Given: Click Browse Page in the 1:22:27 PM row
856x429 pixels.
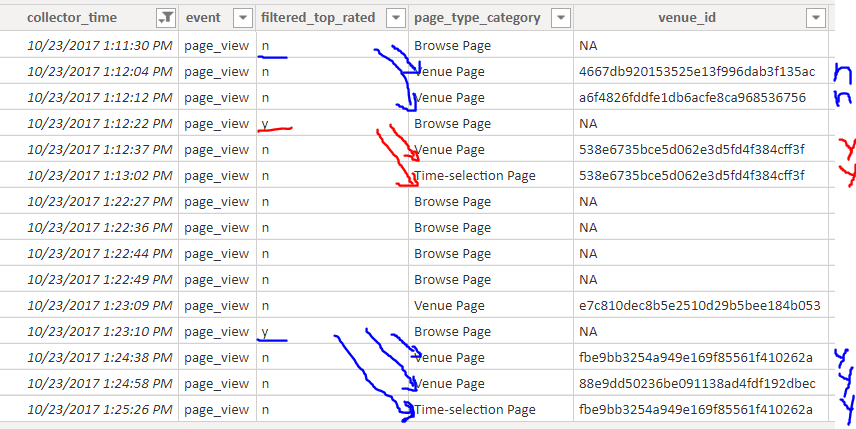Looking at the screenshot, I should (x=452, y=202).
